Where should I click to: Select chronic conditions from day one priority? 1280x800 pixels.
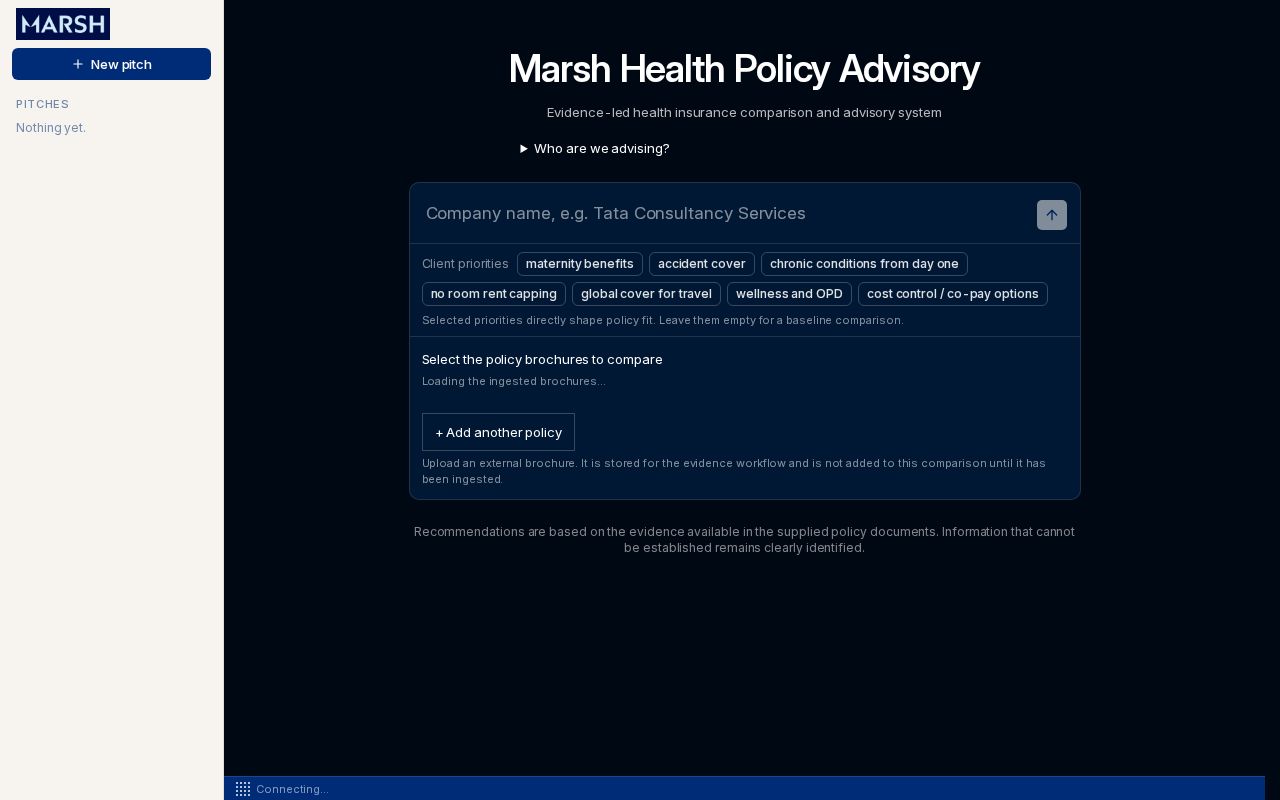click(864, 264)
